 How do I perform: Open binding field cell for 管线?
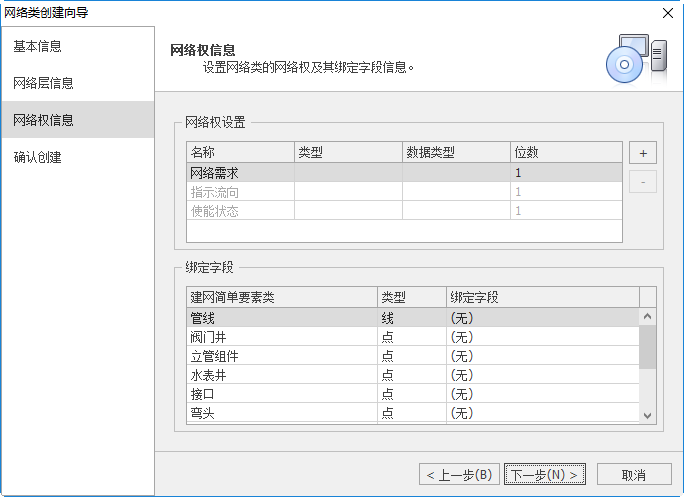coord(540,318)
